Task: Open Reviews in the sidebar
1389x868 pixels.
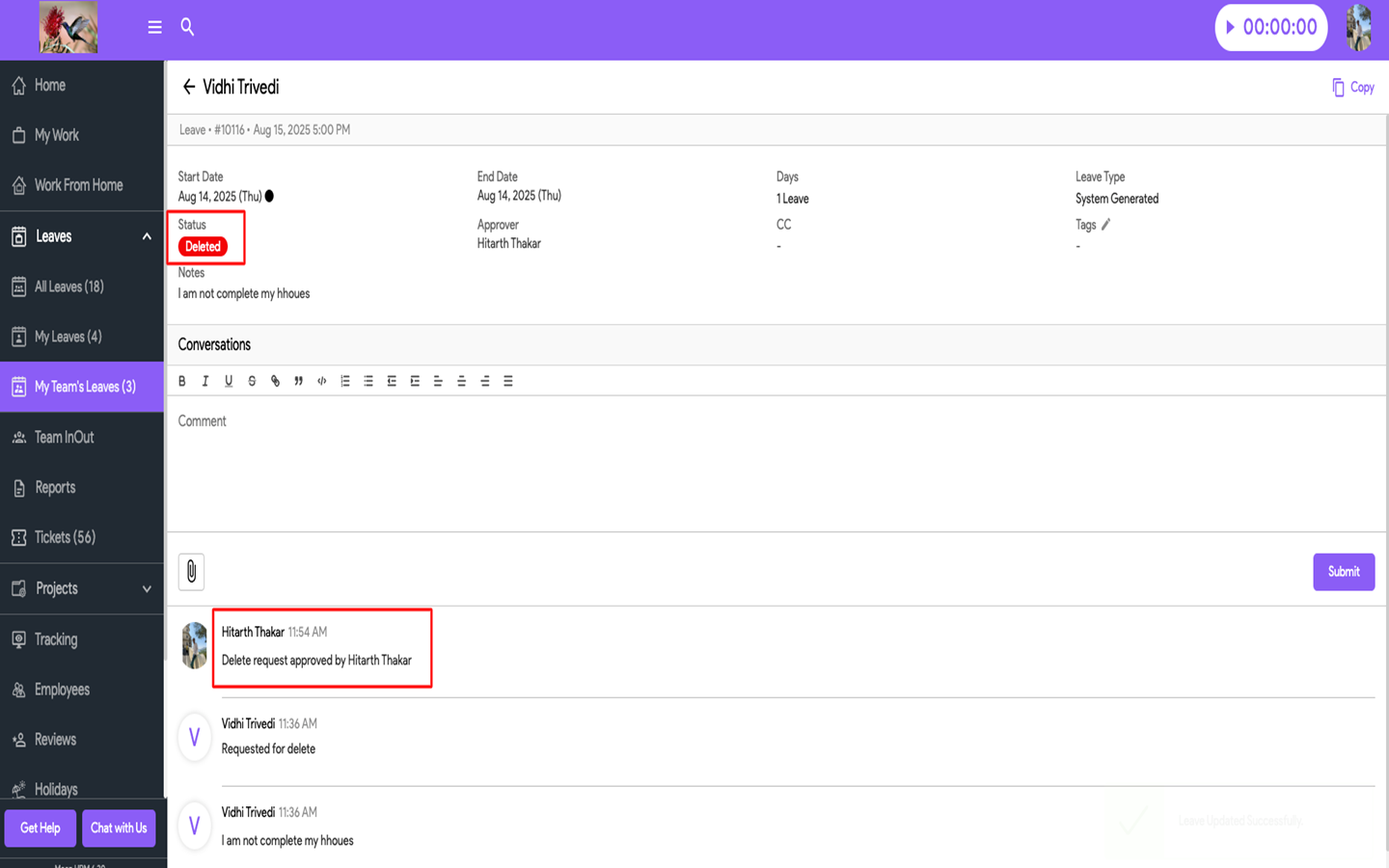Action: click(82, 740)
